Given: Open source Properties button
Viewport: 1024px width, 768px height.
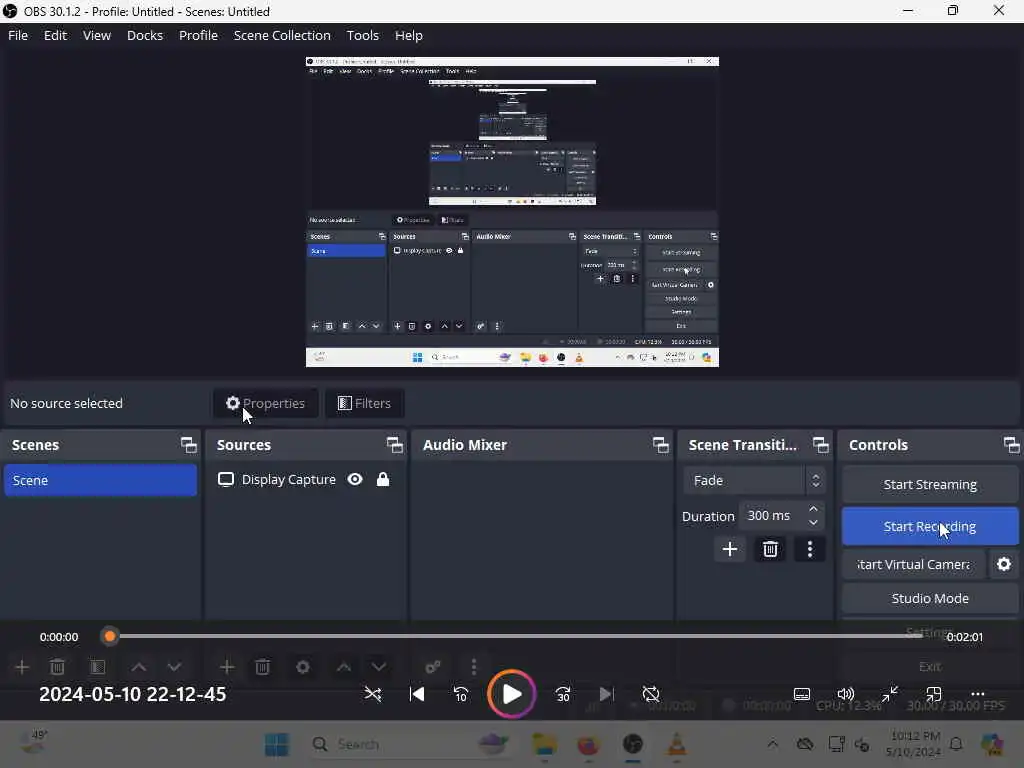Looking at the screenshot, I should [x=266, y=404].
